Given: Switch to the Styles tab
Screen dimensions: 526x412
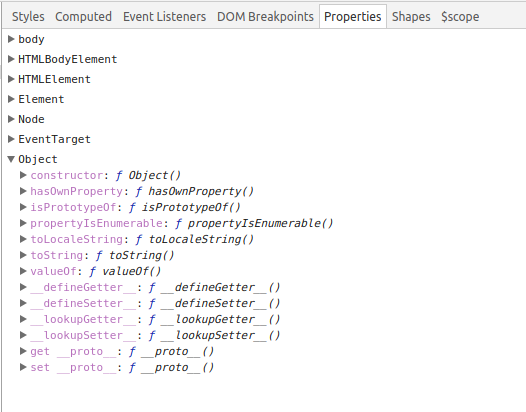Looking at the screenshot, I should (28, 16).
